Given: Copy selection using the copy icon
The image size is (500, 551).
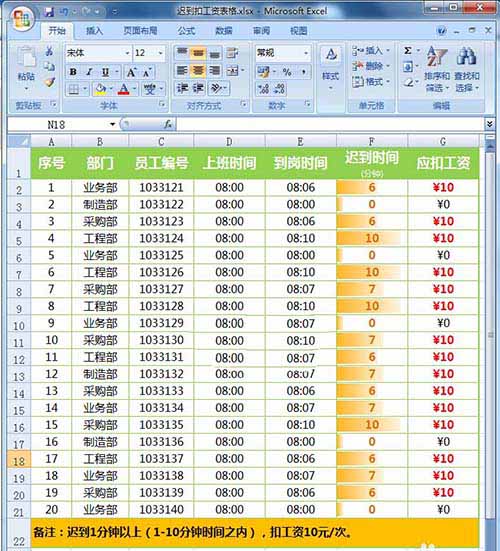Looking at the screenshot, I should click(50, 66).
